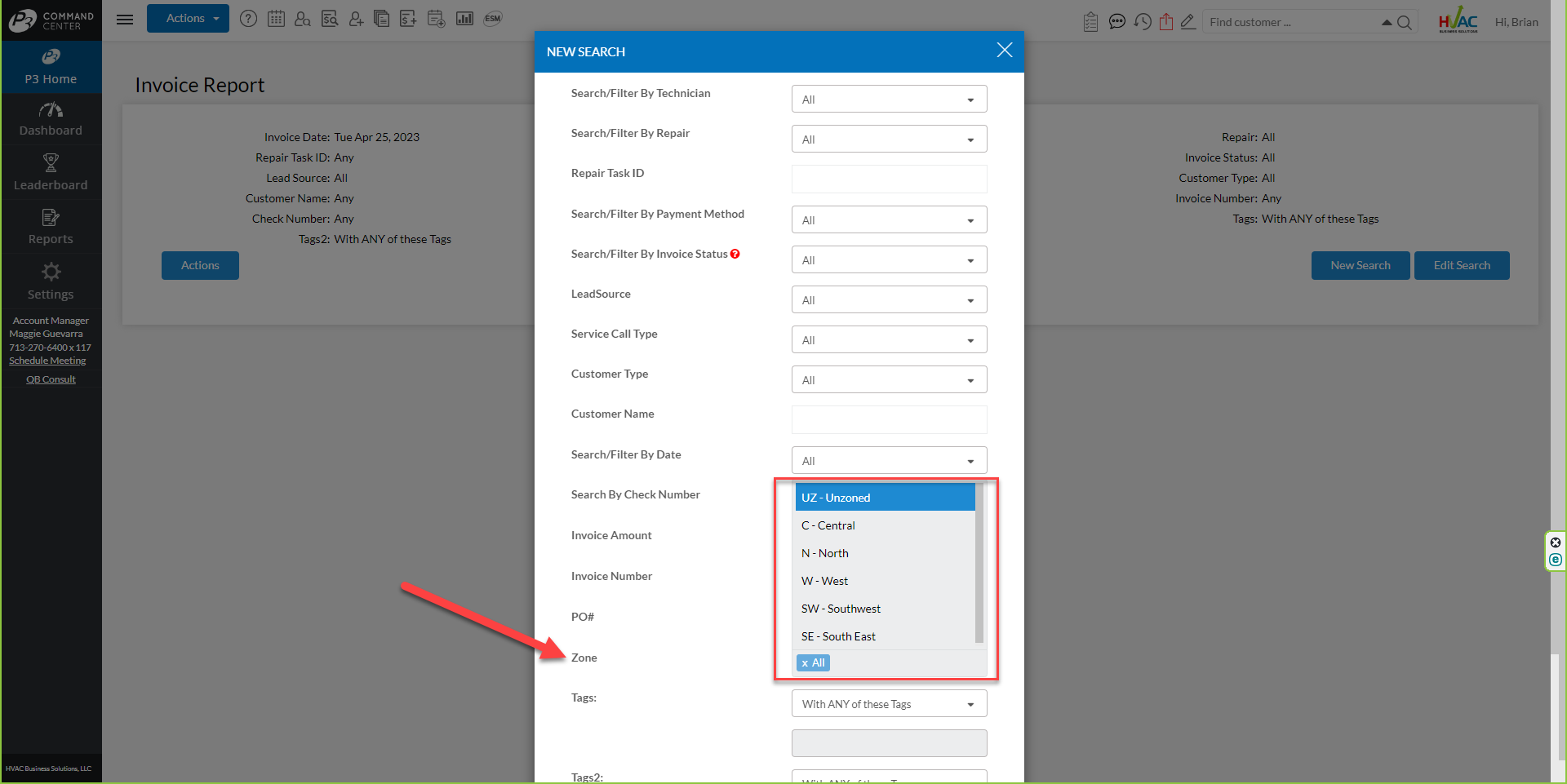Screen dimensions: 1567x784
Task: Click the customer search person icon
Action: pos(303,19)
